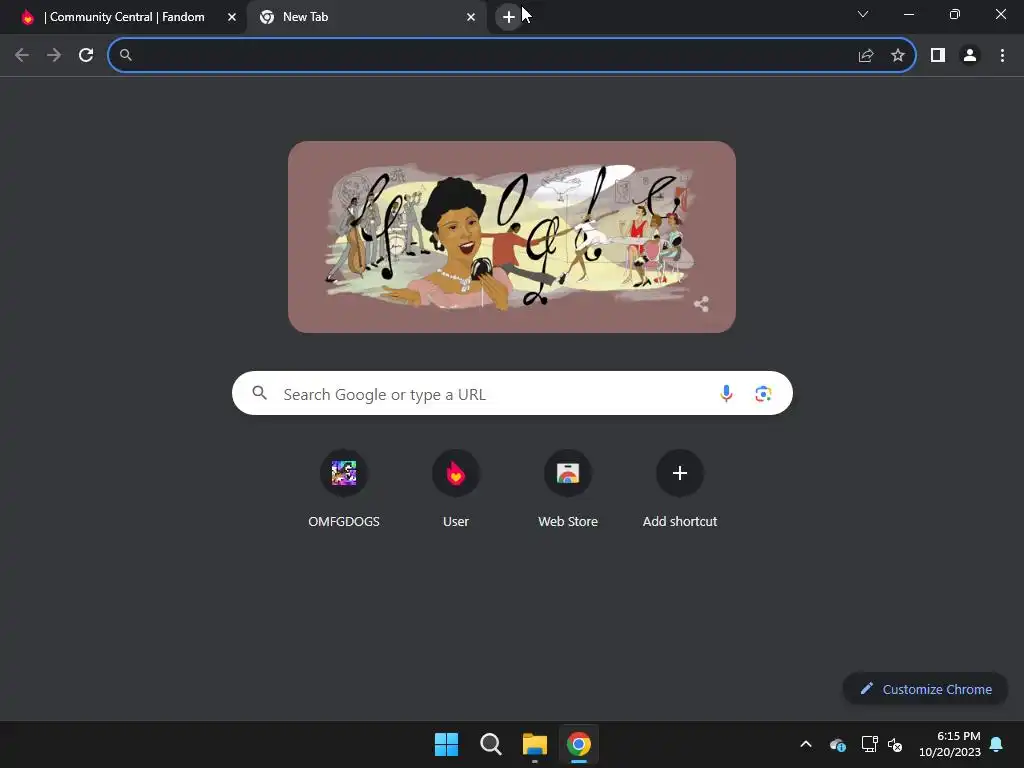
Task: Click the search icon in address bar
Action: coord(126,56)
